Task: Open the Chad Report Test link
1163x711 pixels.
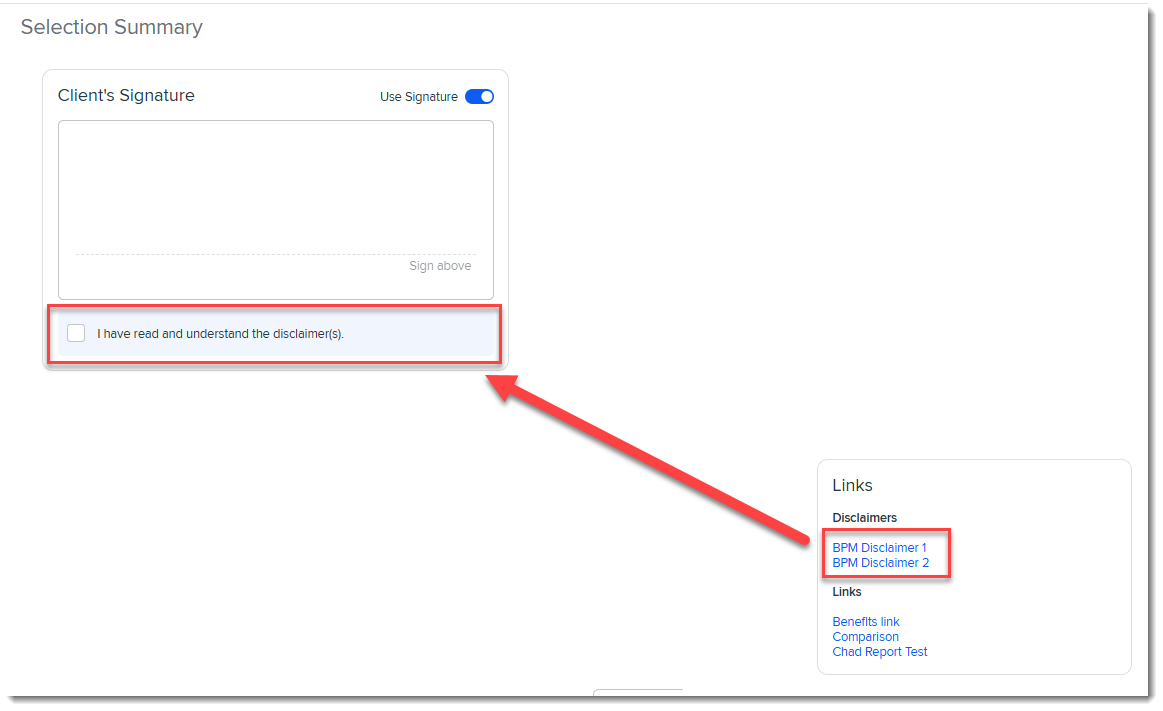Action: click(x=879, y=652)
